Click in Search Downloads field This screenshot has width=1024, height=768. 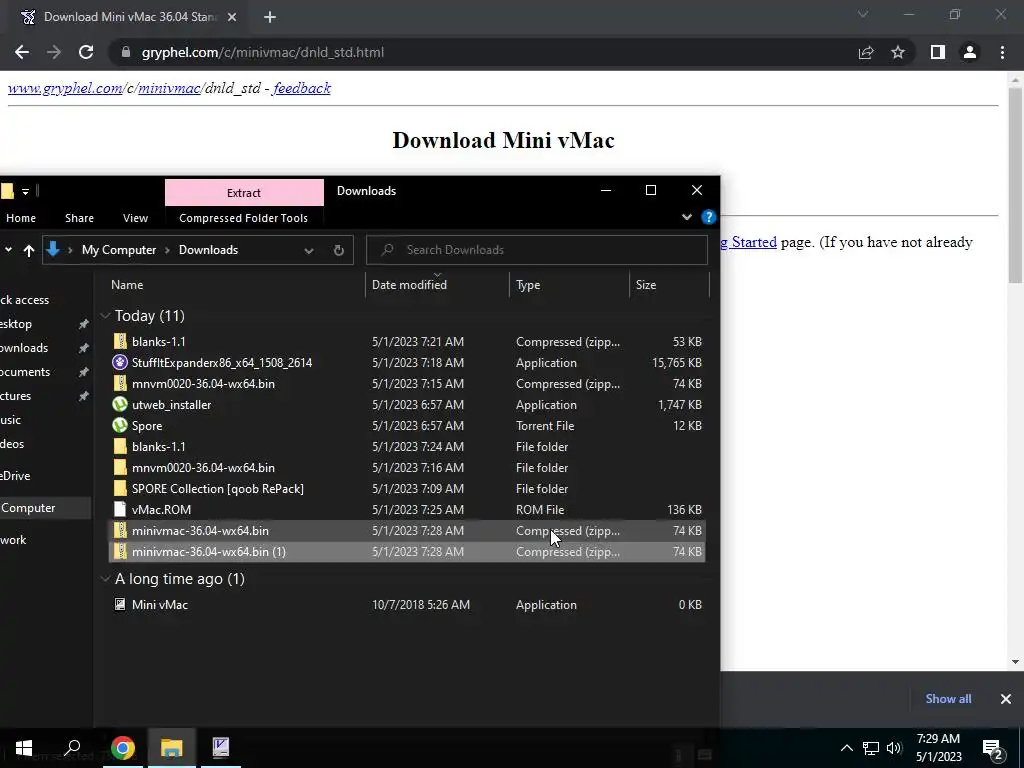tap(537, 250)
